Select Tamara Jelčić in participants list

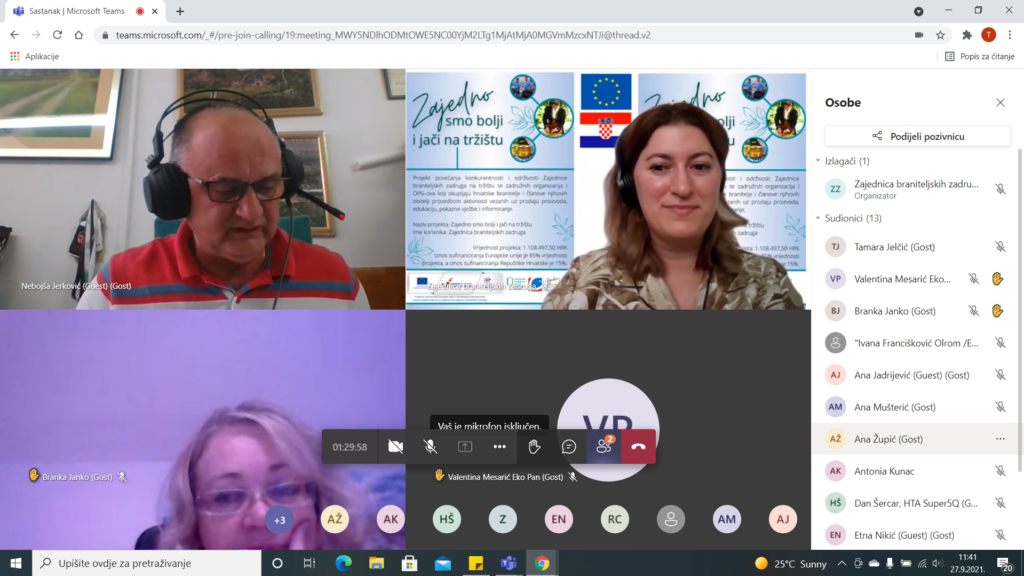click(895, 247)
